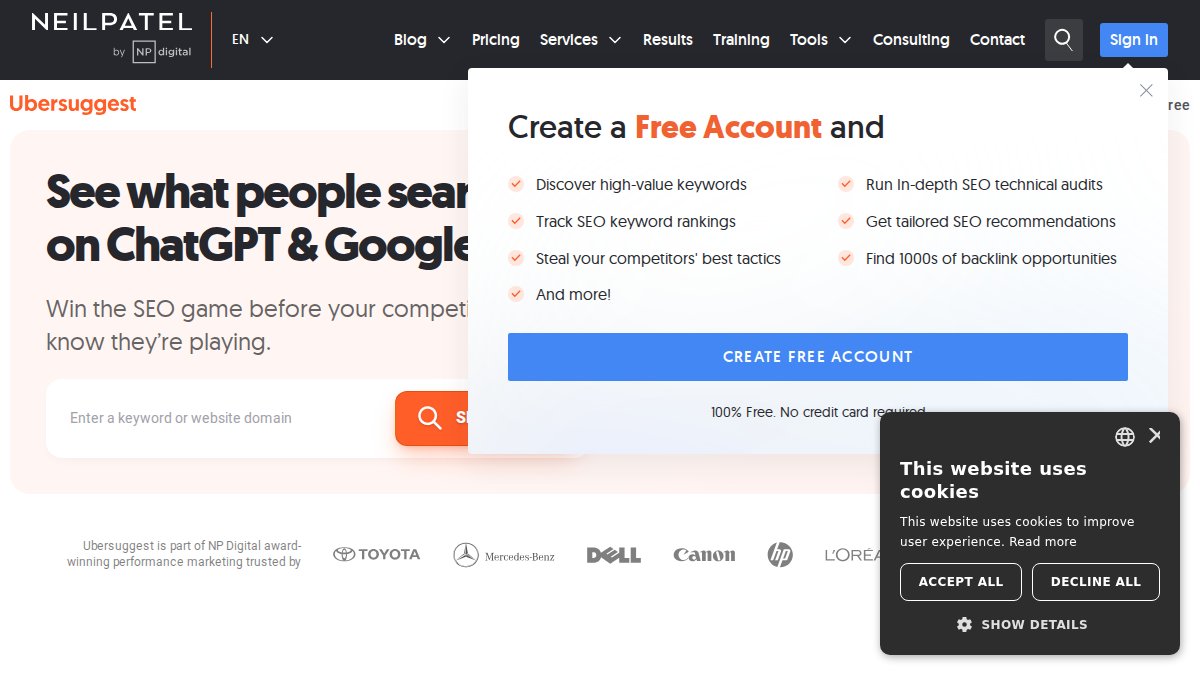Expand the Services dropdown
1200x675 pixels.
pos(580,40)
